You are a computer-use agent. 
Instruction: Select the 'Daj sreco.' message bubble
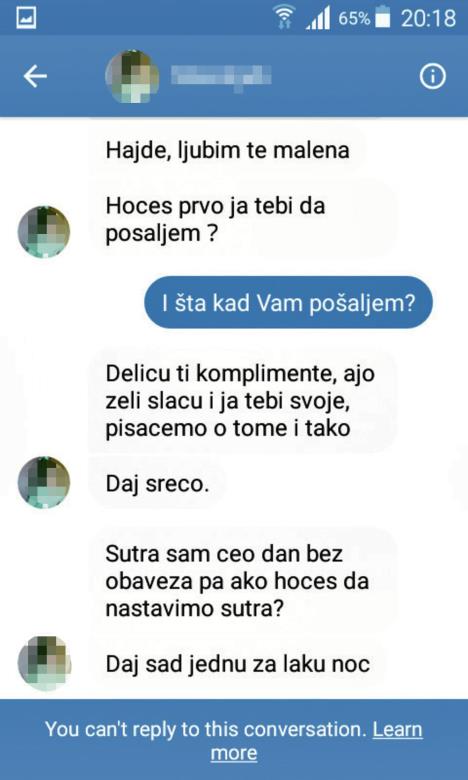(157, 484)
